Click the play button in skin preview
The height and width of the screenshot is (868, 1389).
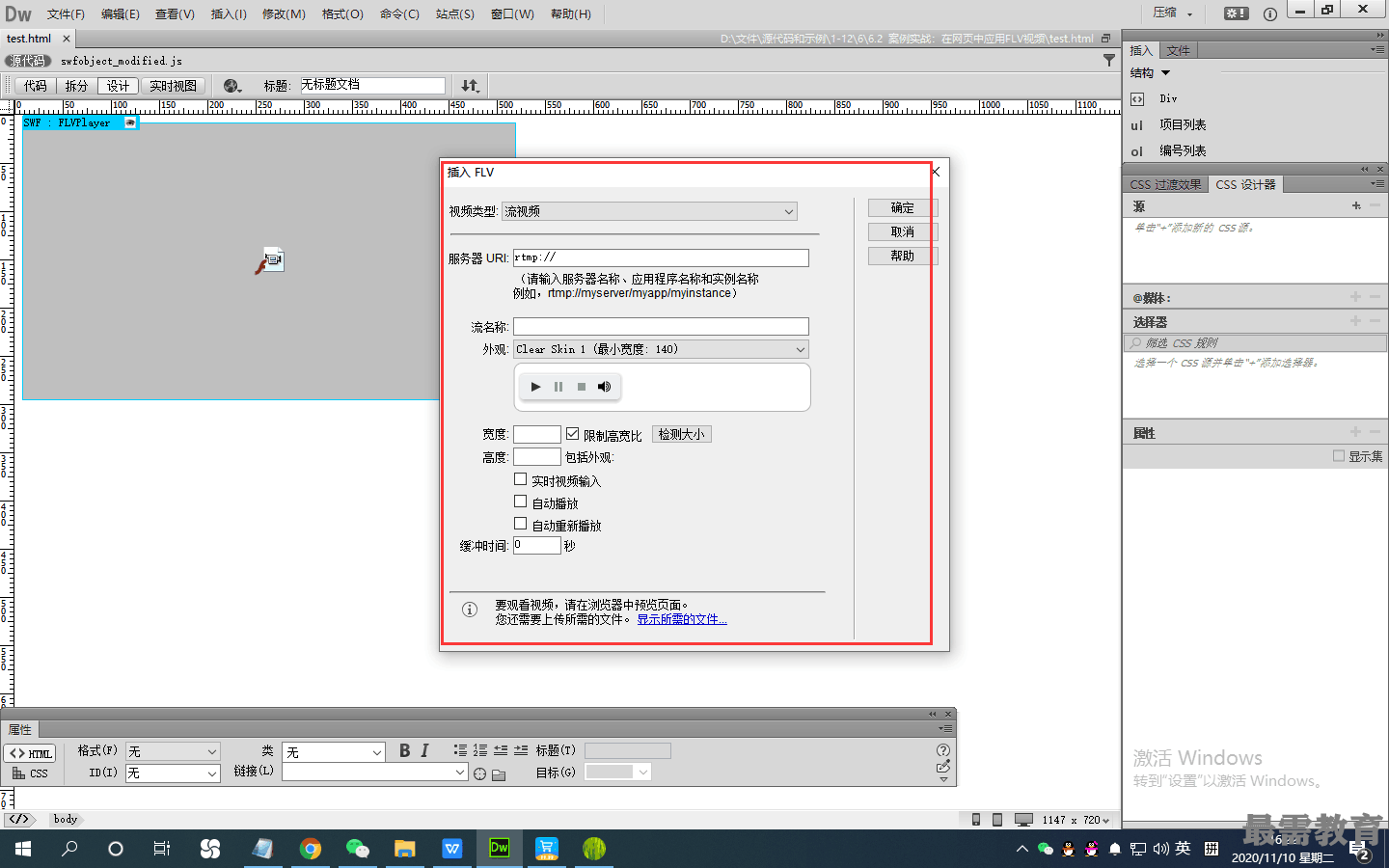click(x=535, y=387)
